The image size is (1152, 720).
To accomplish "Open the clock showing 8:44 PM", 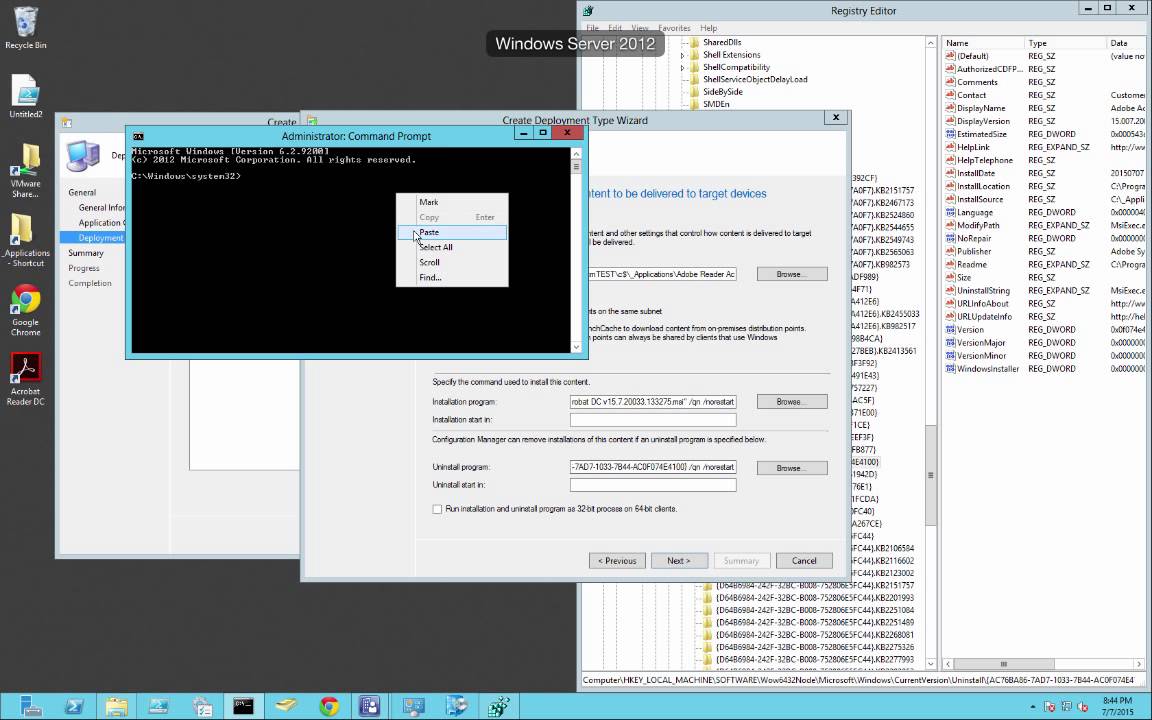I will pyautogui.click(x=1117, y=706).
